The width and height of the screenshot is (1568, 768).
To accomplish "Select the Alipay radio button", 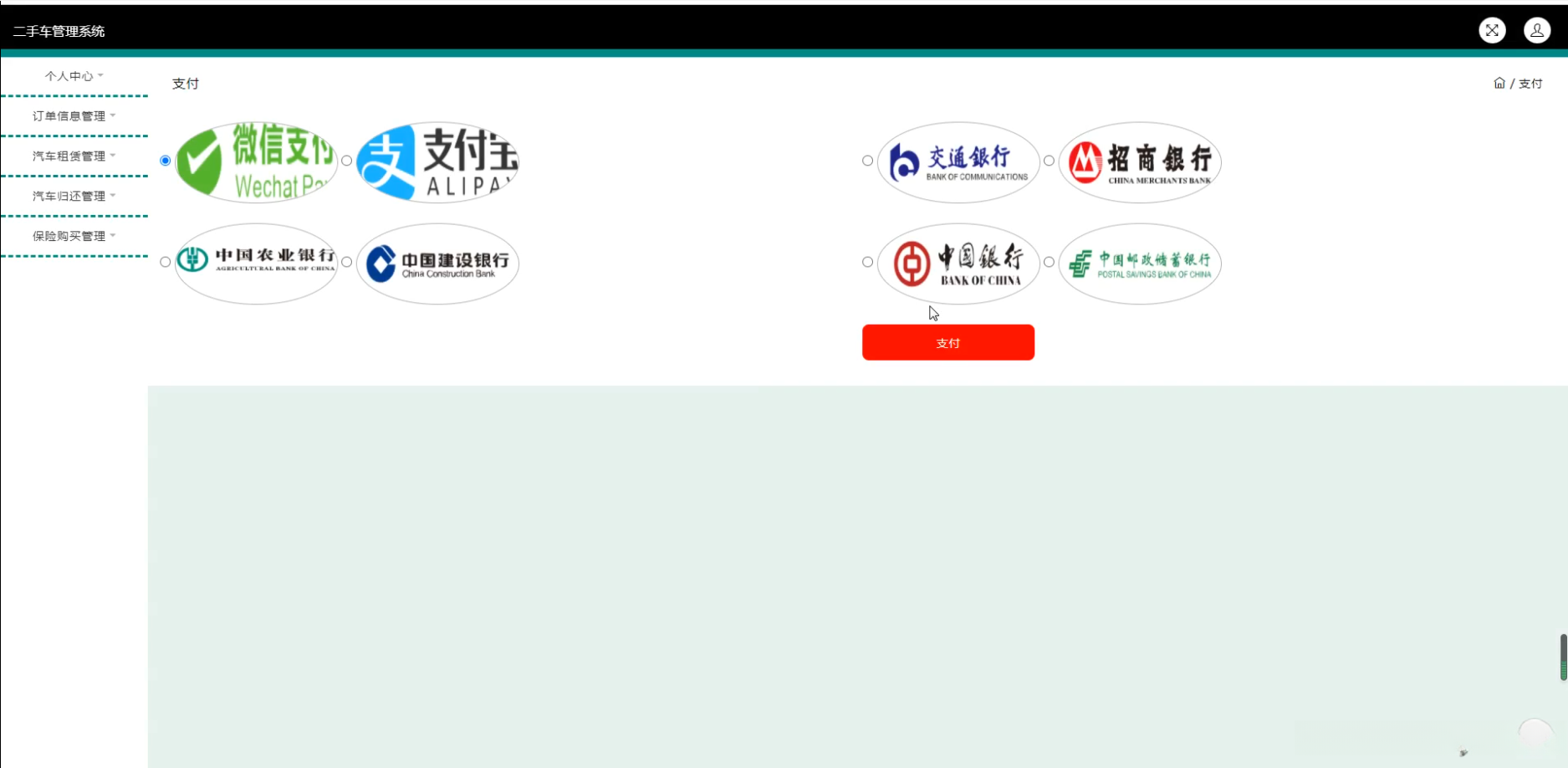I will 347,161.
